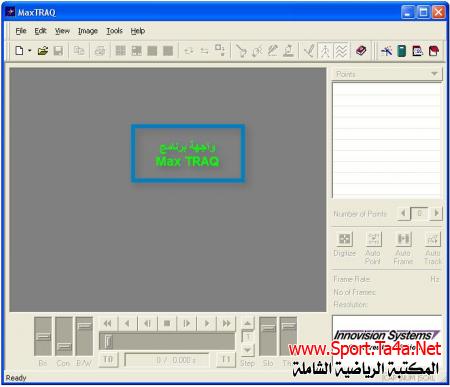Open the Edit menu

click(x=40, y=31)
